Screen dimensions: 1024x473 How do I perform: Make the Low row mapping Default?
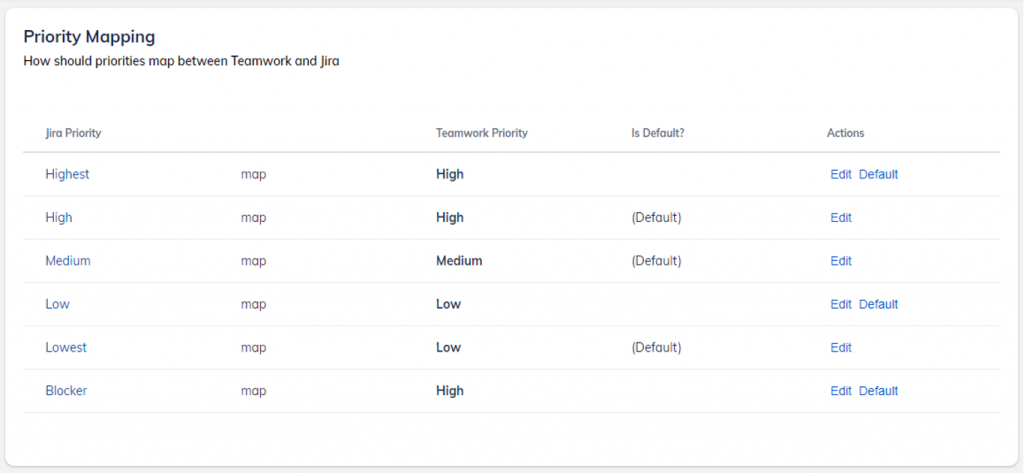[878, 304]
